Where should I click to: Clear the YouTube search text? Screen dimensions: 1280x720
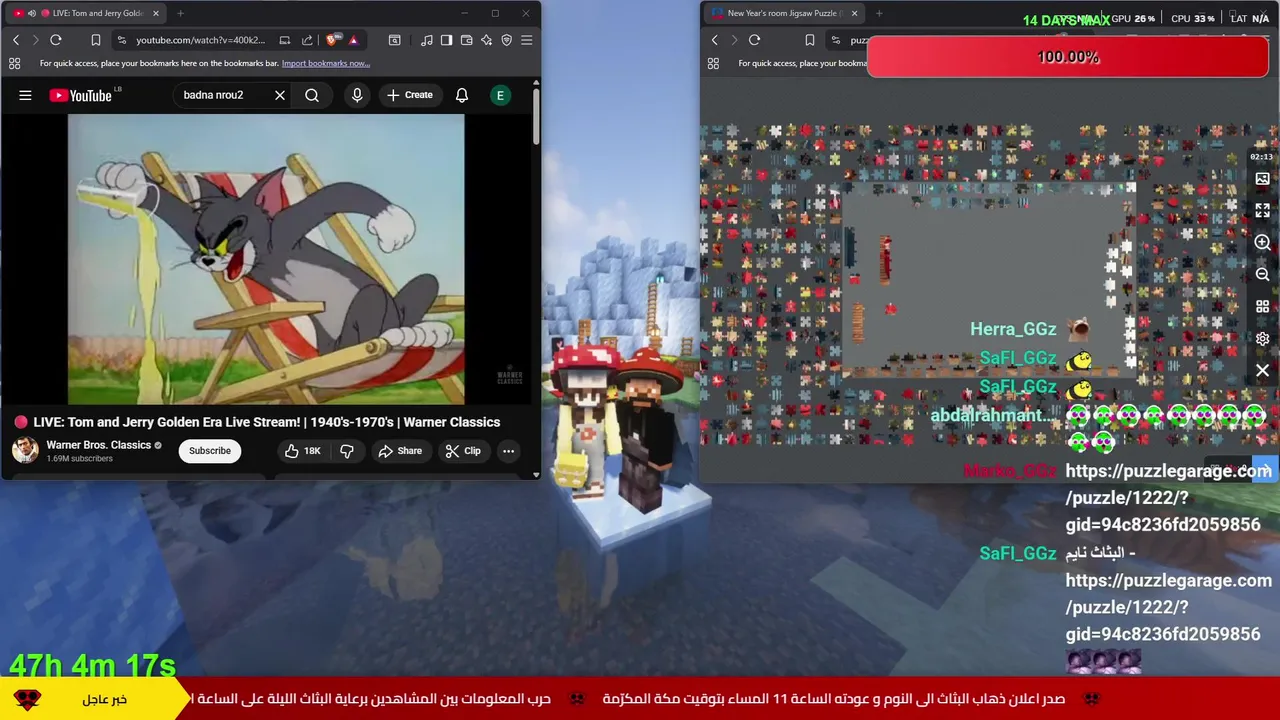[x=280, y=95]
